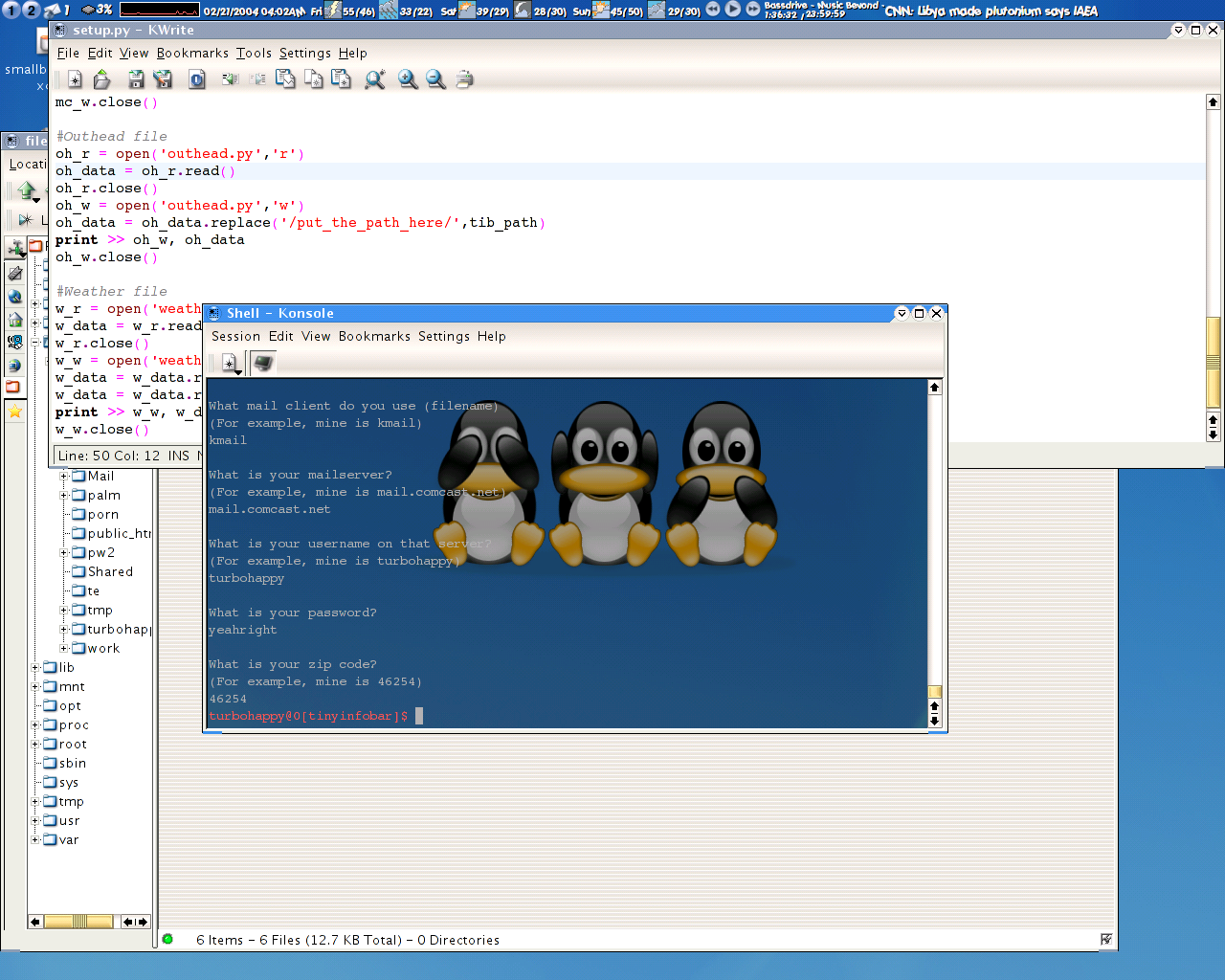
Task: Switch to desktop 1 in pager
Action: 11,11
